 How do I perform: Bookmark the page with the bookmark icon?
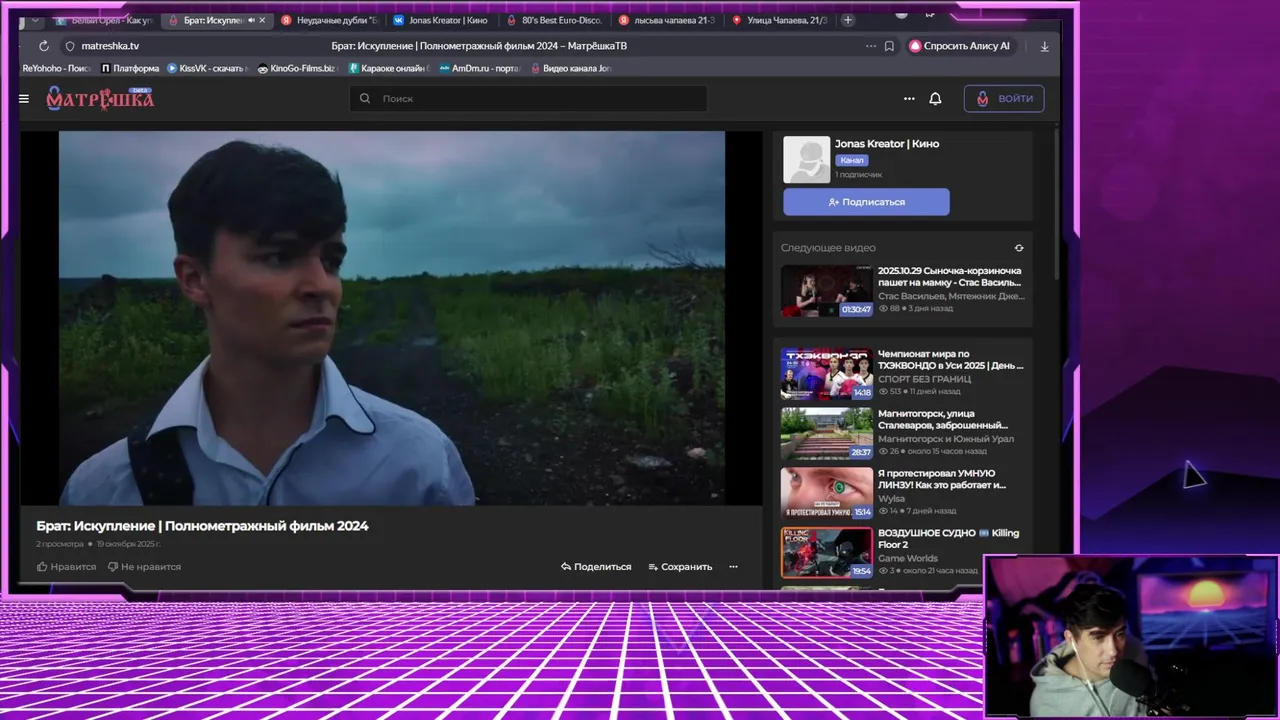(889, 46)
